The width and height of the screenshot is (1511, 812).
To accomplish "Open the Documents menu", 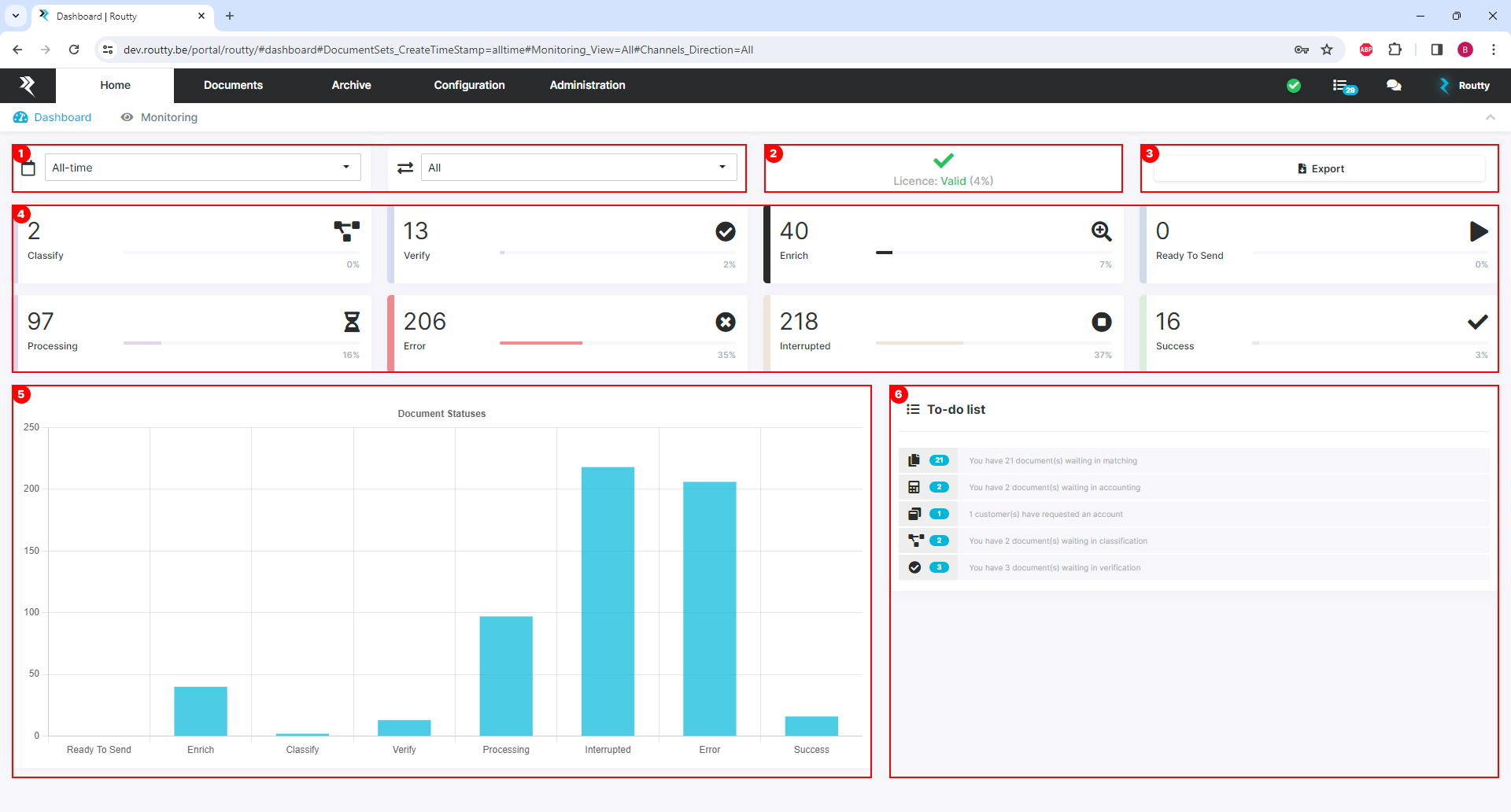I will click(233, 85).
